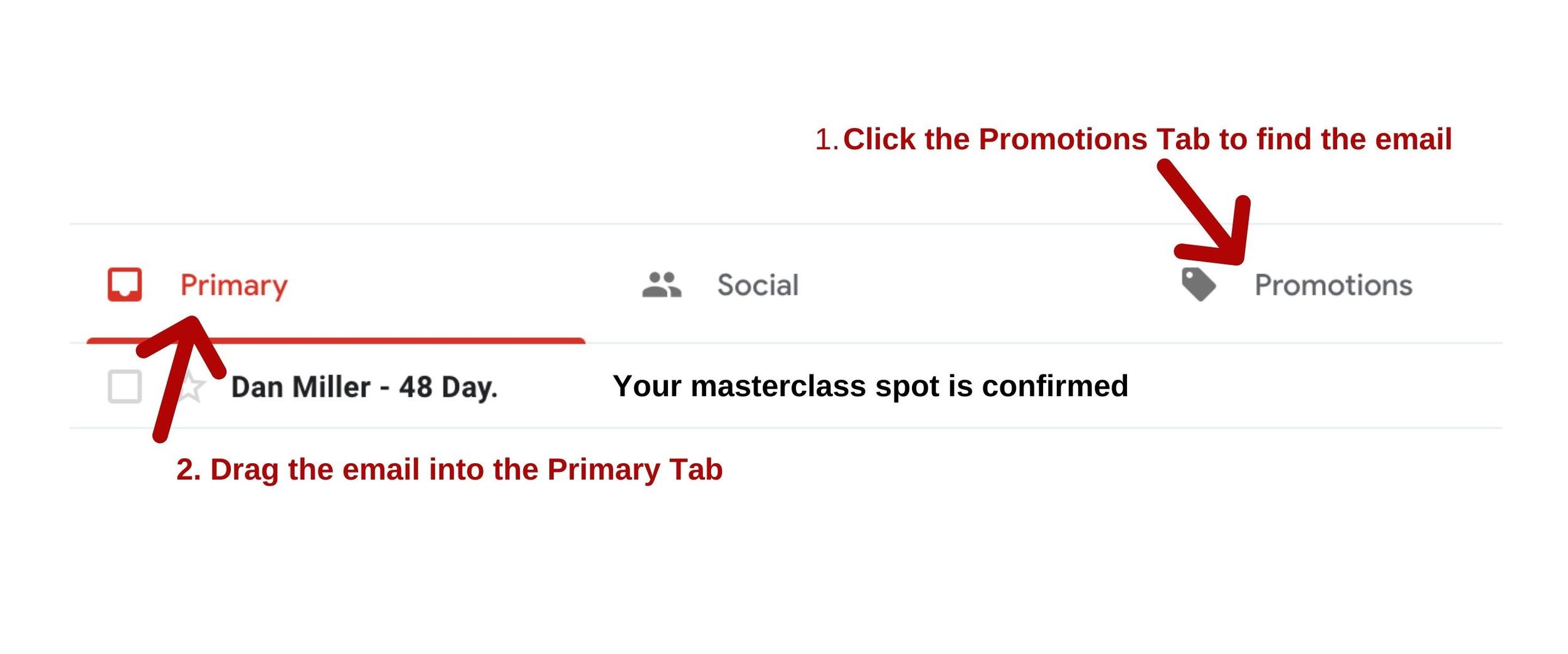The height and width of the screenshot is (654, 1568).
Task: Click the step number '2.' label
Action: 188,469
